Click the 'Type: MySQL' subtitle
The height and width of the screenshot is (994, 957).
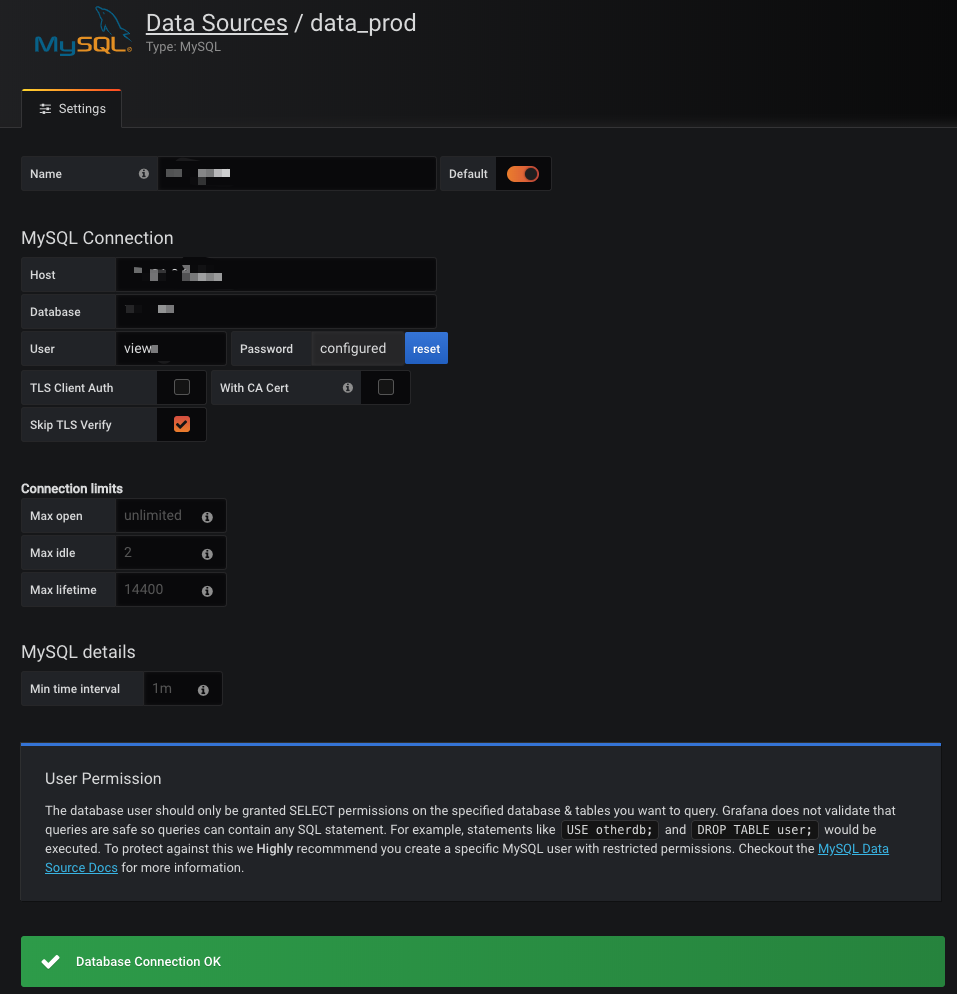pyautogui.click(x=183, y=47)
